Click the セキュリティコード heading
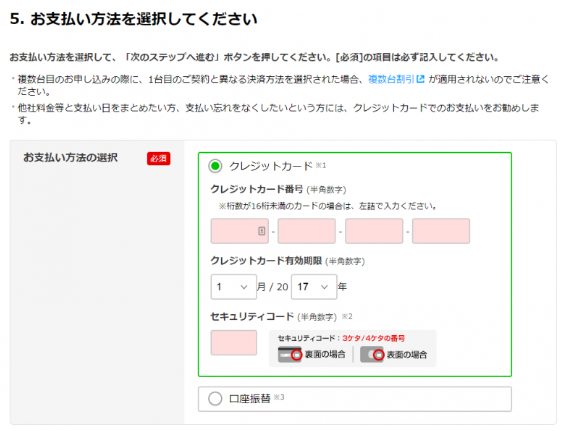The image size is (563, 431). pyautogui.click(x=252, y=316)
